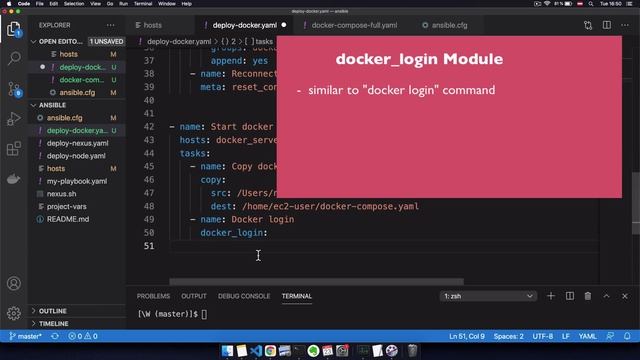Click the Open Changes icon in editor toolbar
This screenshot has width=640, height=360.
pos(588,25)
